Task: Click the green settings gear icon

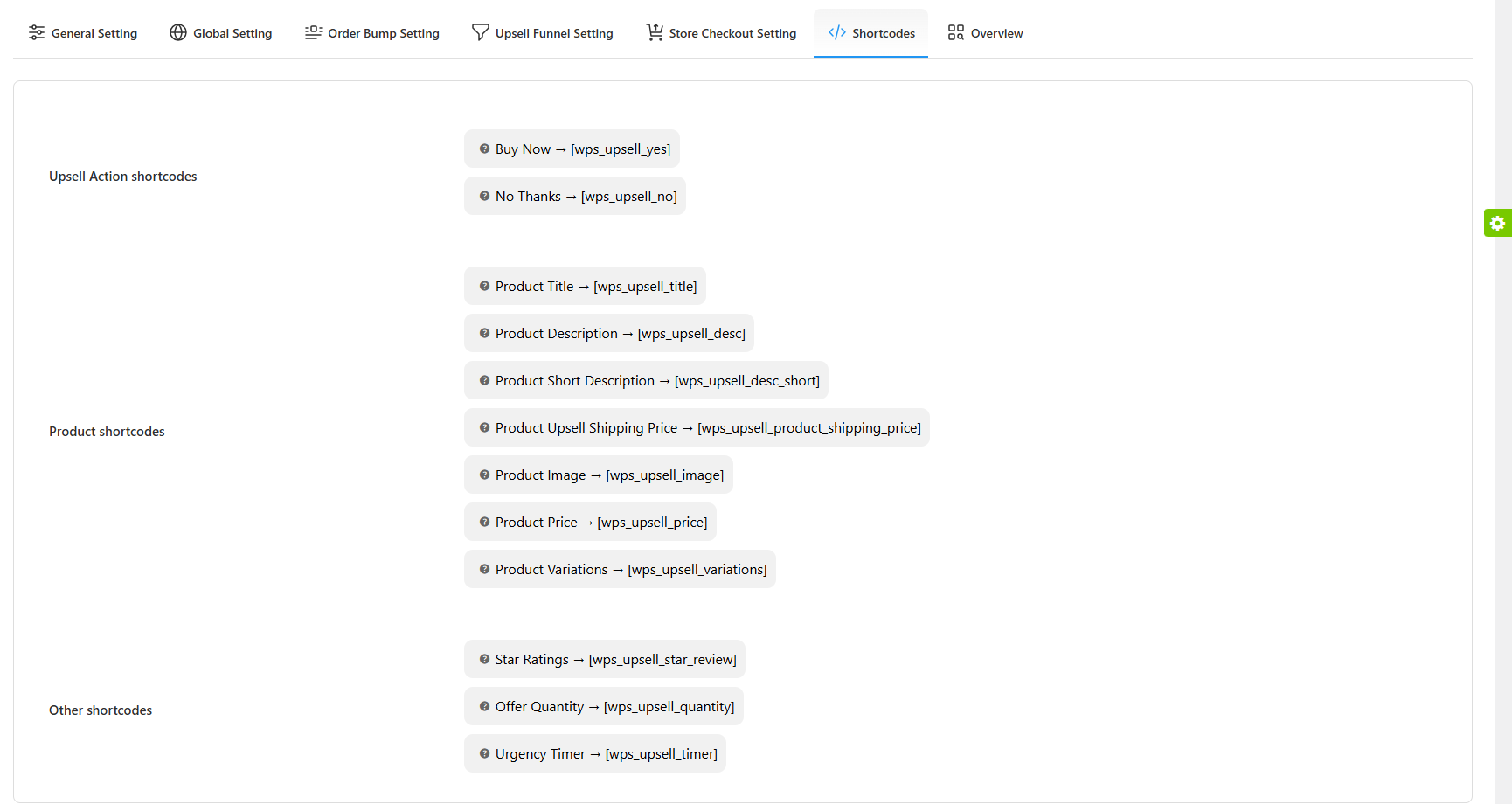Action: tap(1497, 223)
